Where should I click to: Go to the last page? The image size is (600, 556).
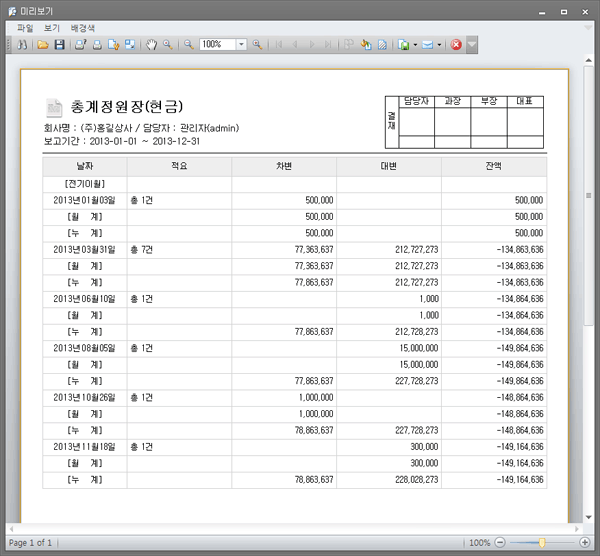tap(328, 45)
